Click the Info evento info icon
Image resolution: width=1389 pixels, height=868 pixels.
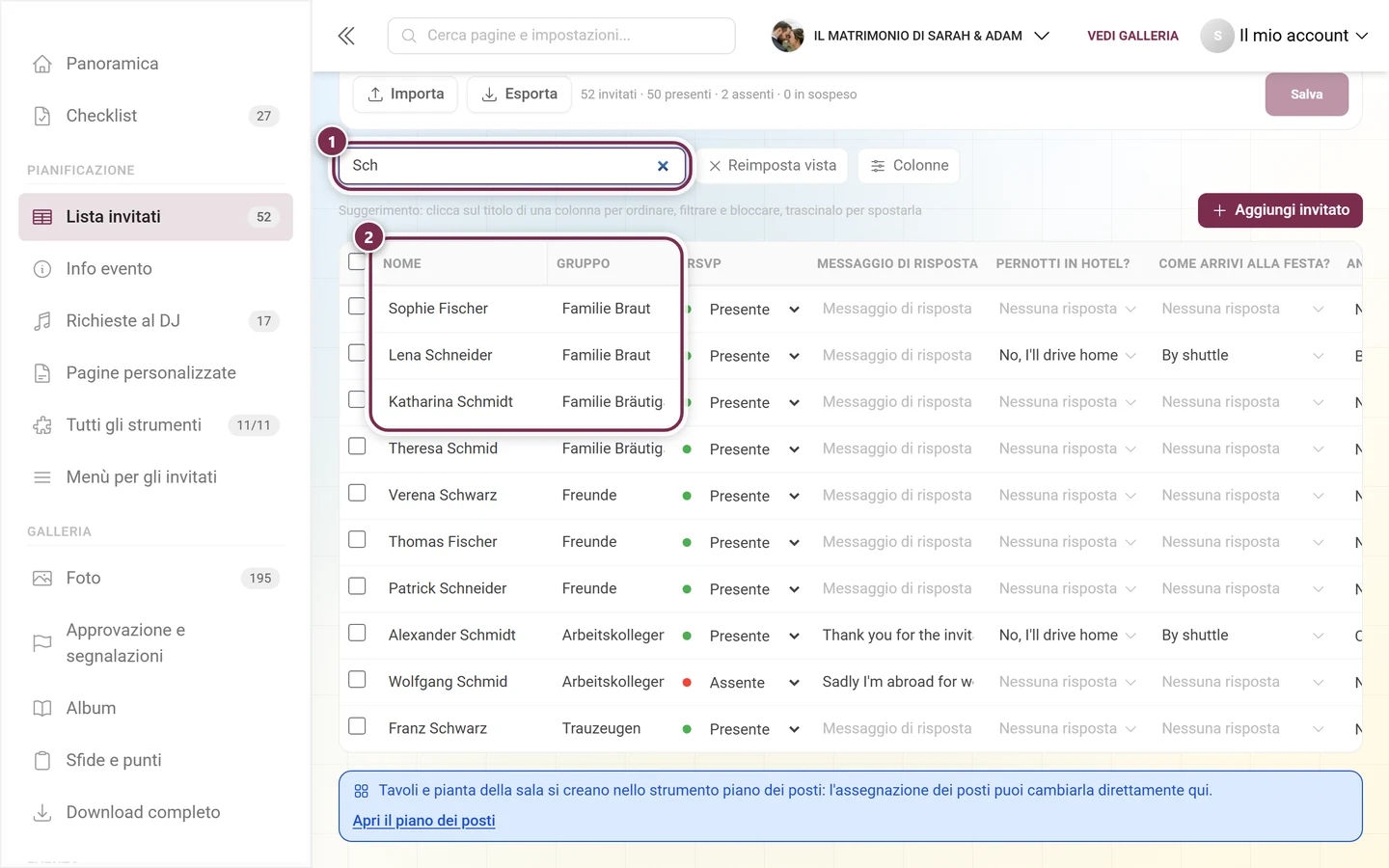[x=42, y=269]
